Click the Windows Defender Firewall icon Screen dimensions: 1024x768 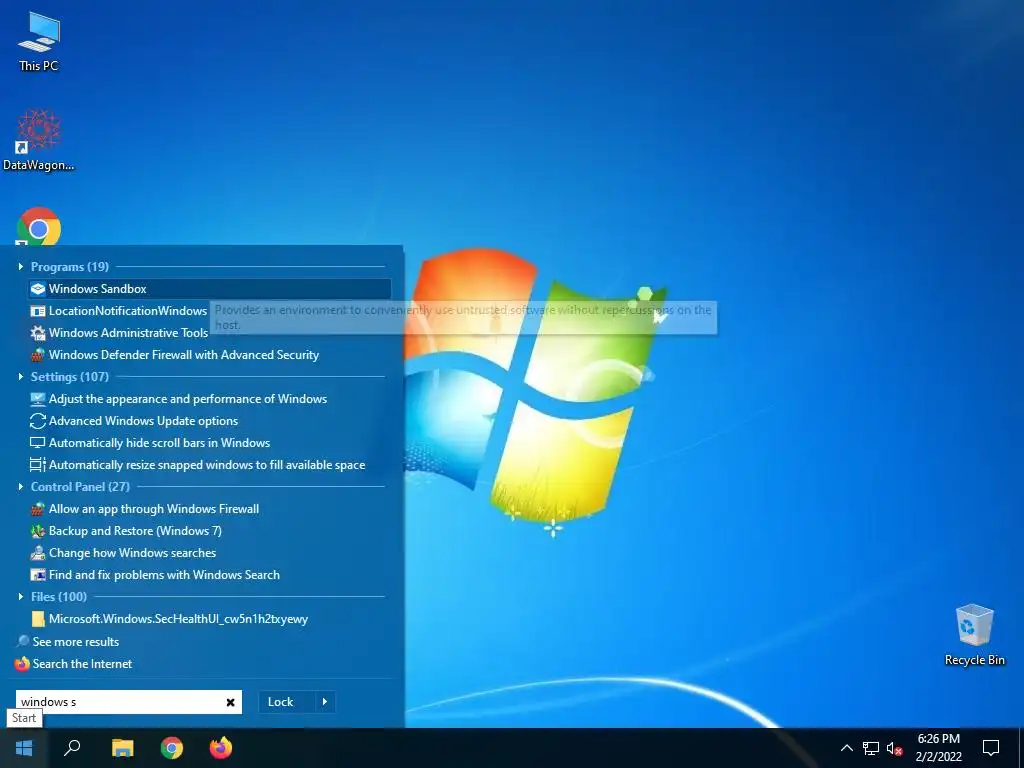point(38,355)
